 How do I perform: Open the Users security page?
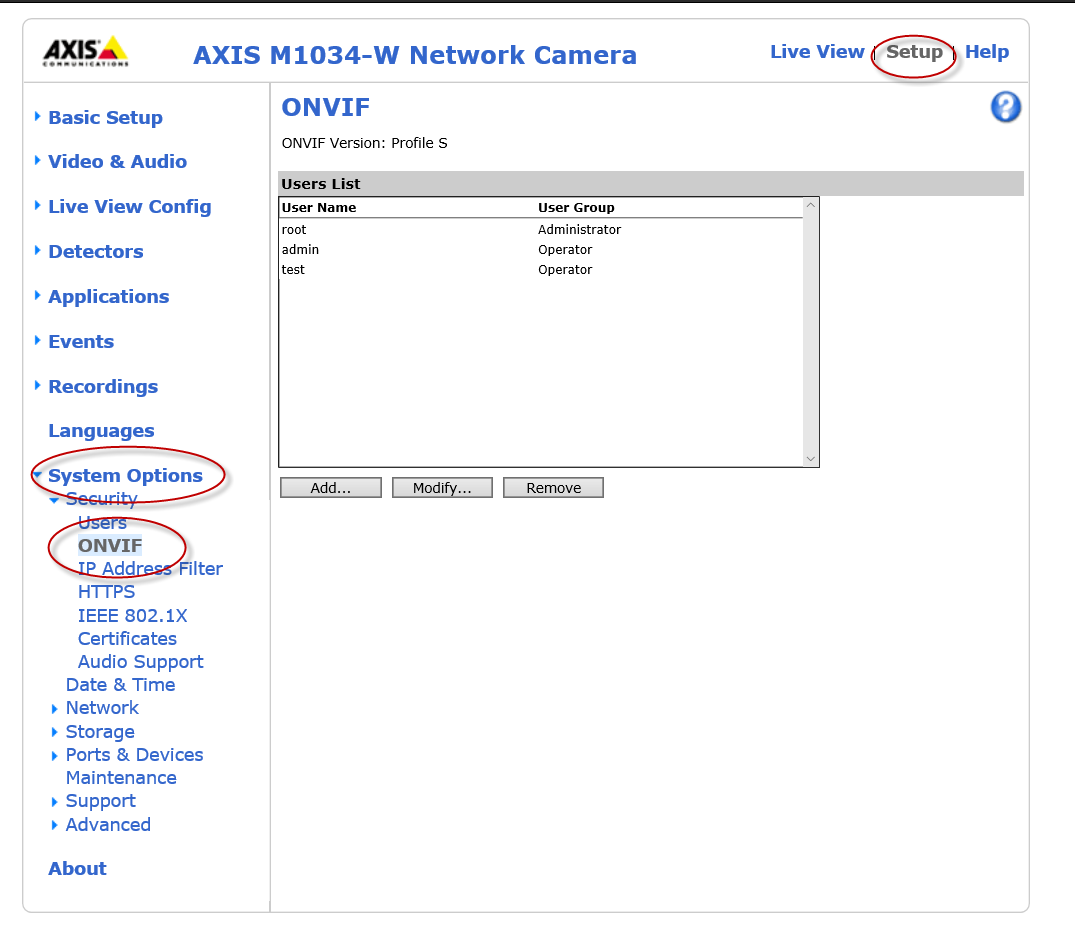coord(102,523)
